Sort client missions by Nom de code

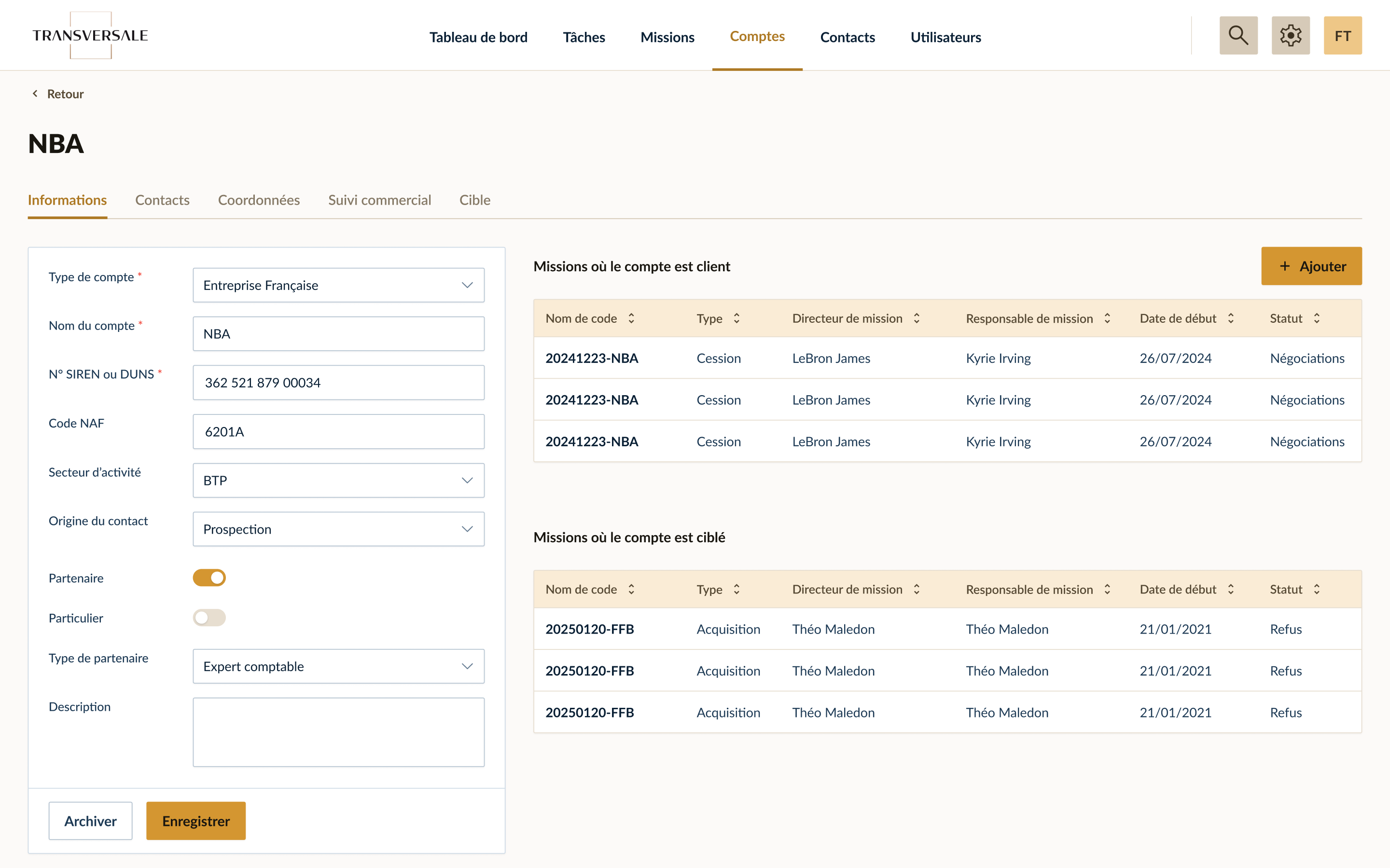[631, 318]
